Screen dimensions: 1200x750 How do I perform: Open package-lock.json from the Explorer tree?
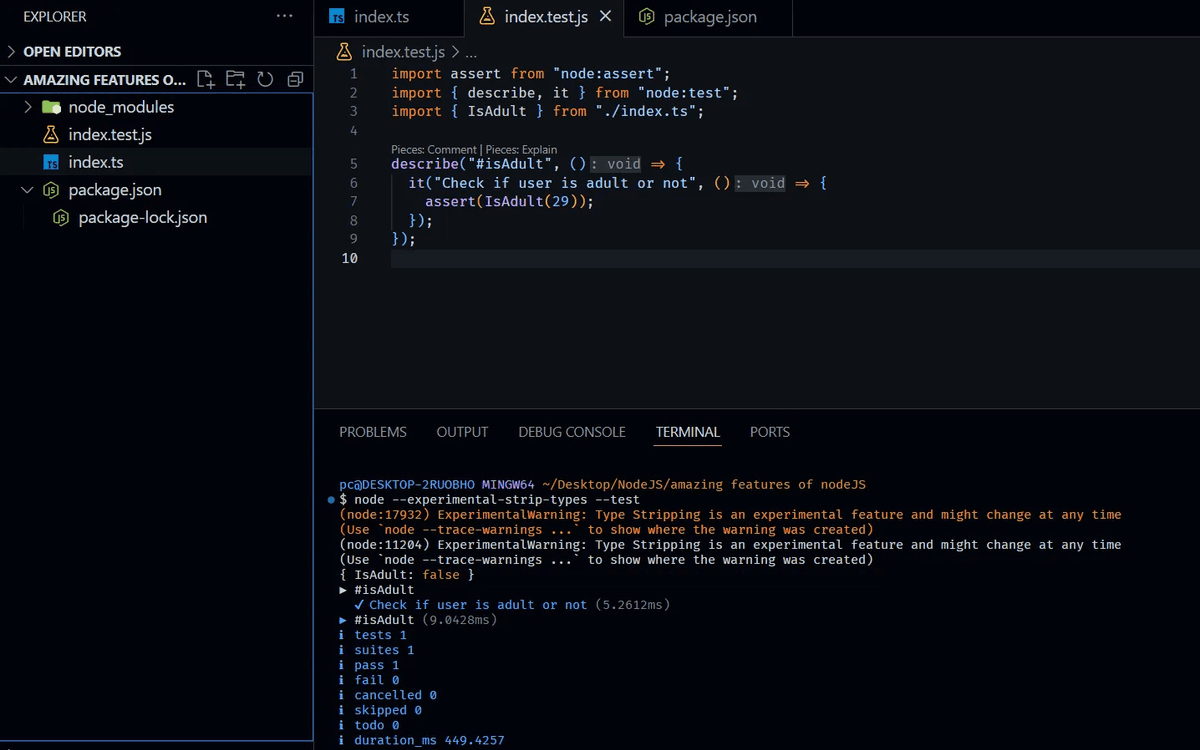pyautogui.click(x=143, y=217)
